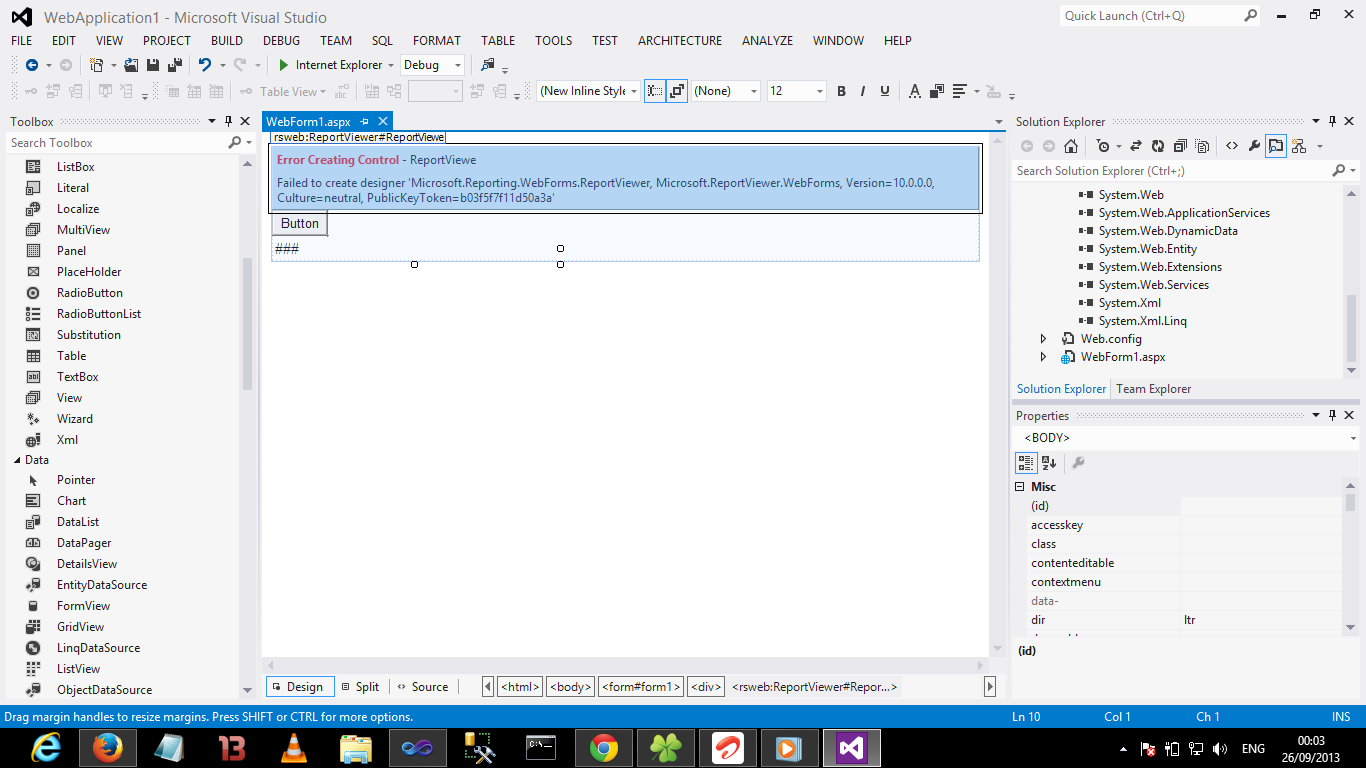Start debugging with the green play icon

(x=284, y=65)
